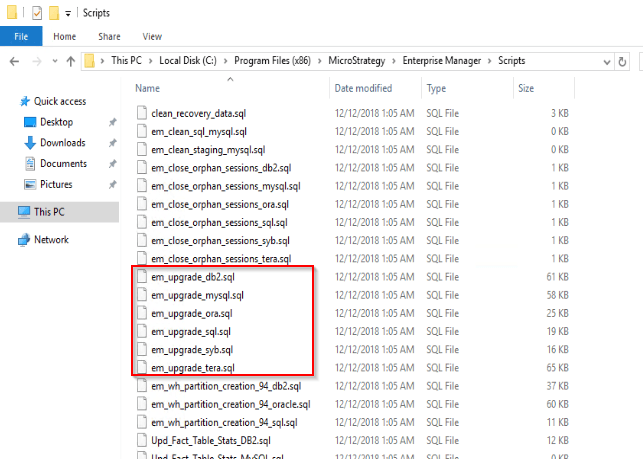Click file icon of em_clean_staging_mysql.sql
643x459 pixels.
(142, 149)
